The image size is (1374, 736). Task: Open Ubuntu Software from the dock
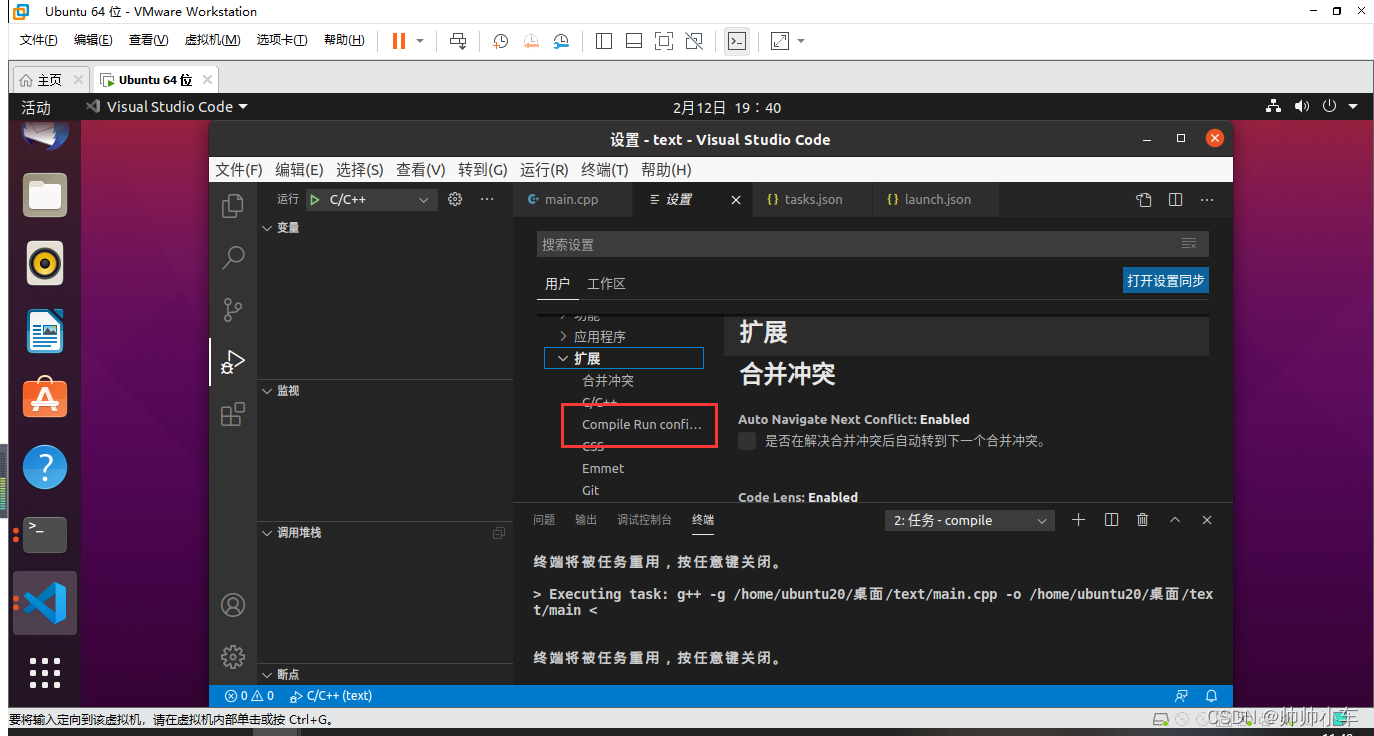pos(45,398)
